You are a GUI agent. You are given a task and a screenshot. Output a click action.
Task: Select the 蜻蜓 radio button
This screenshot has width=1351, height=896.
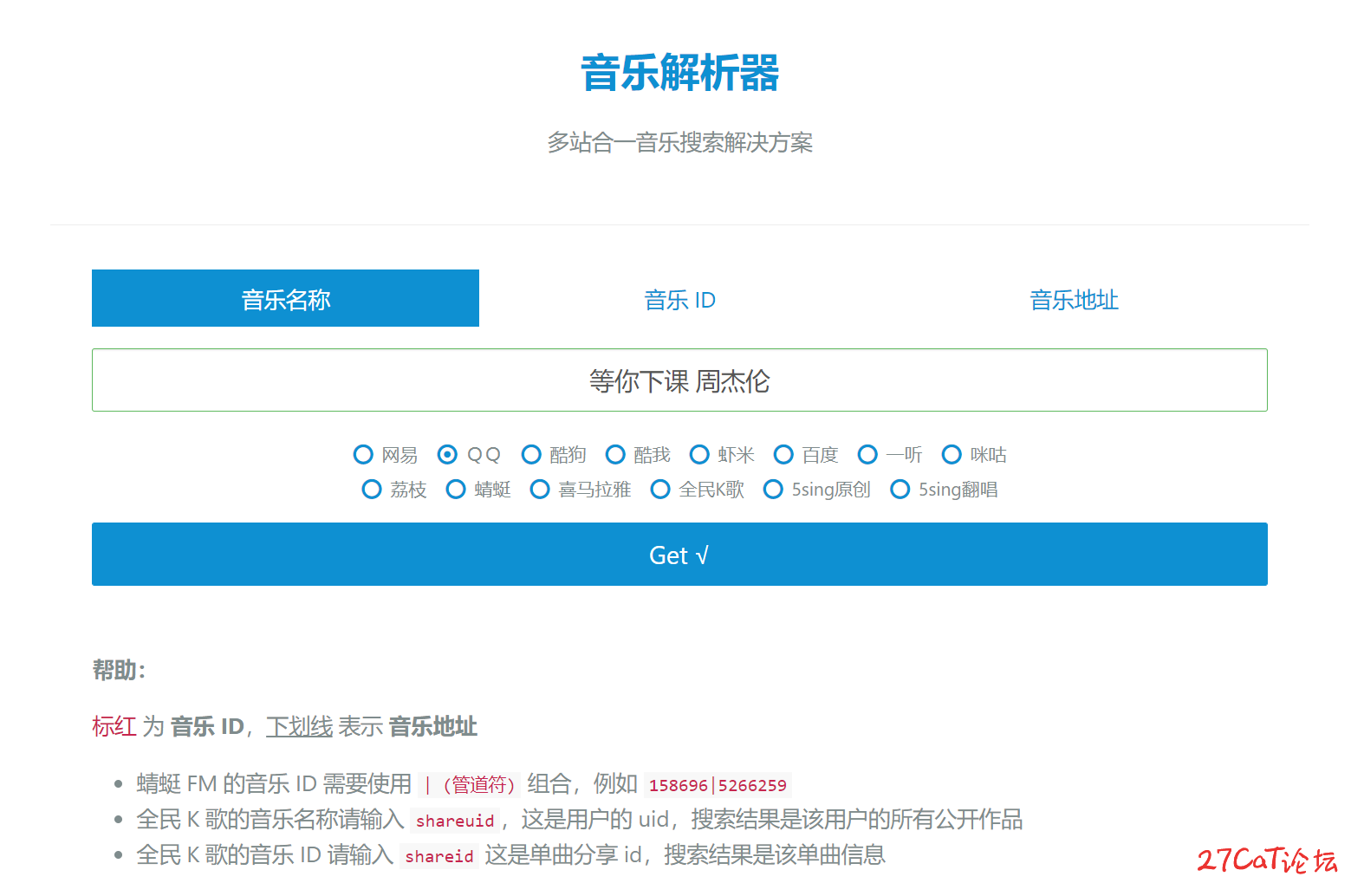tap(456, 489)
